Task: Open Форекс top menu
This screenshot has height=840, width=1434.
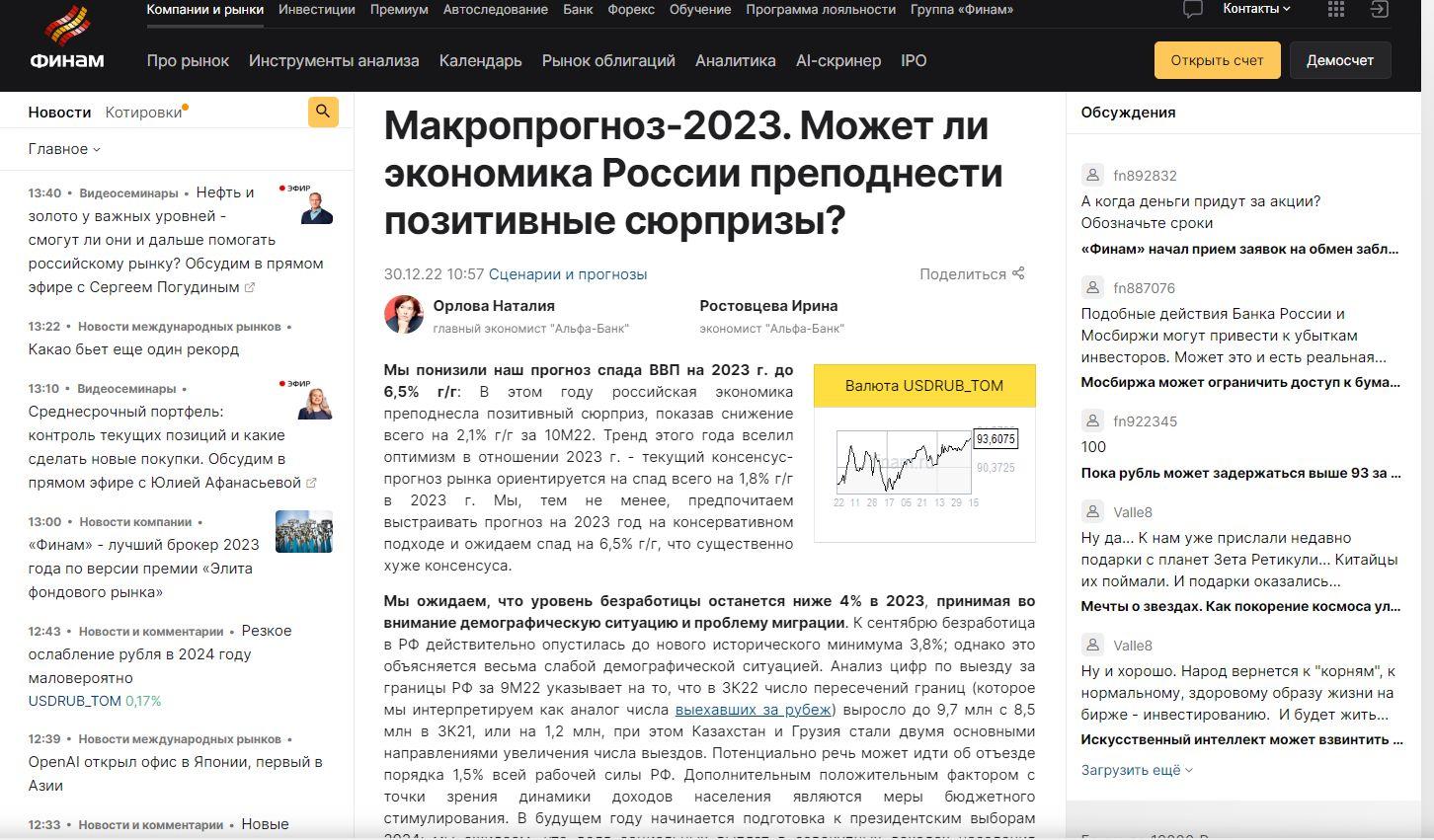Action: click(631, 10)
